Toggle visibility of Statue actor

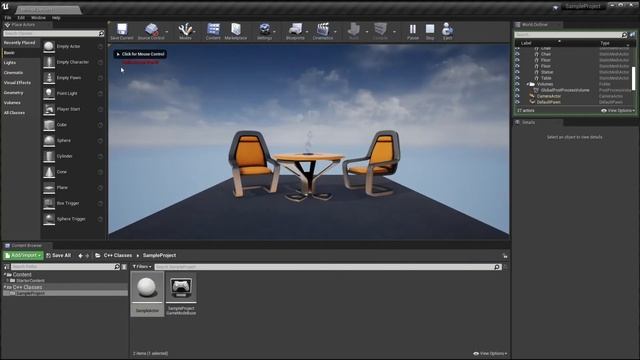click(517, 72)
